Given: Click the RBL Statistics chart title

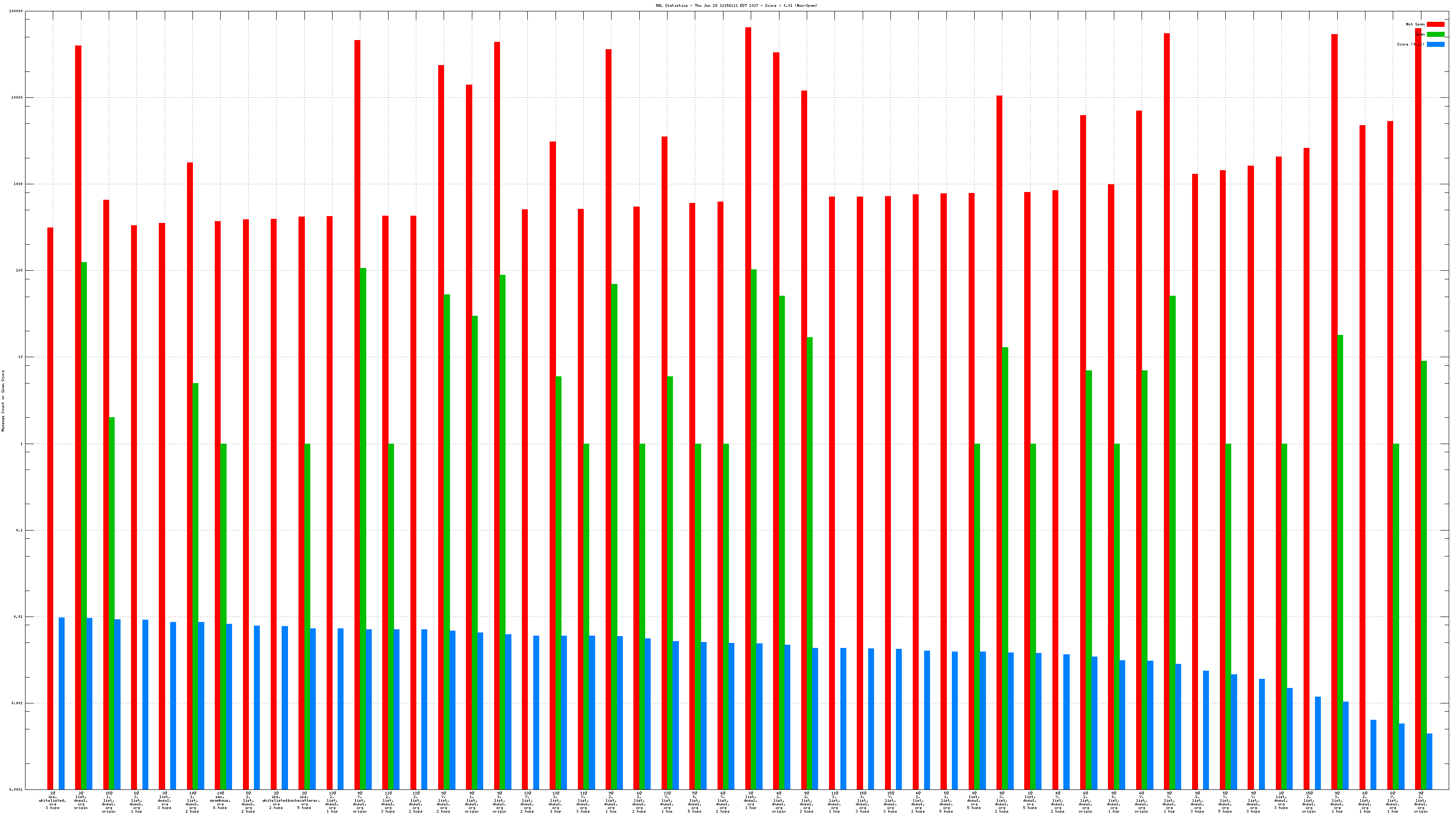Looking at the screenshot, I should [736, 5].
